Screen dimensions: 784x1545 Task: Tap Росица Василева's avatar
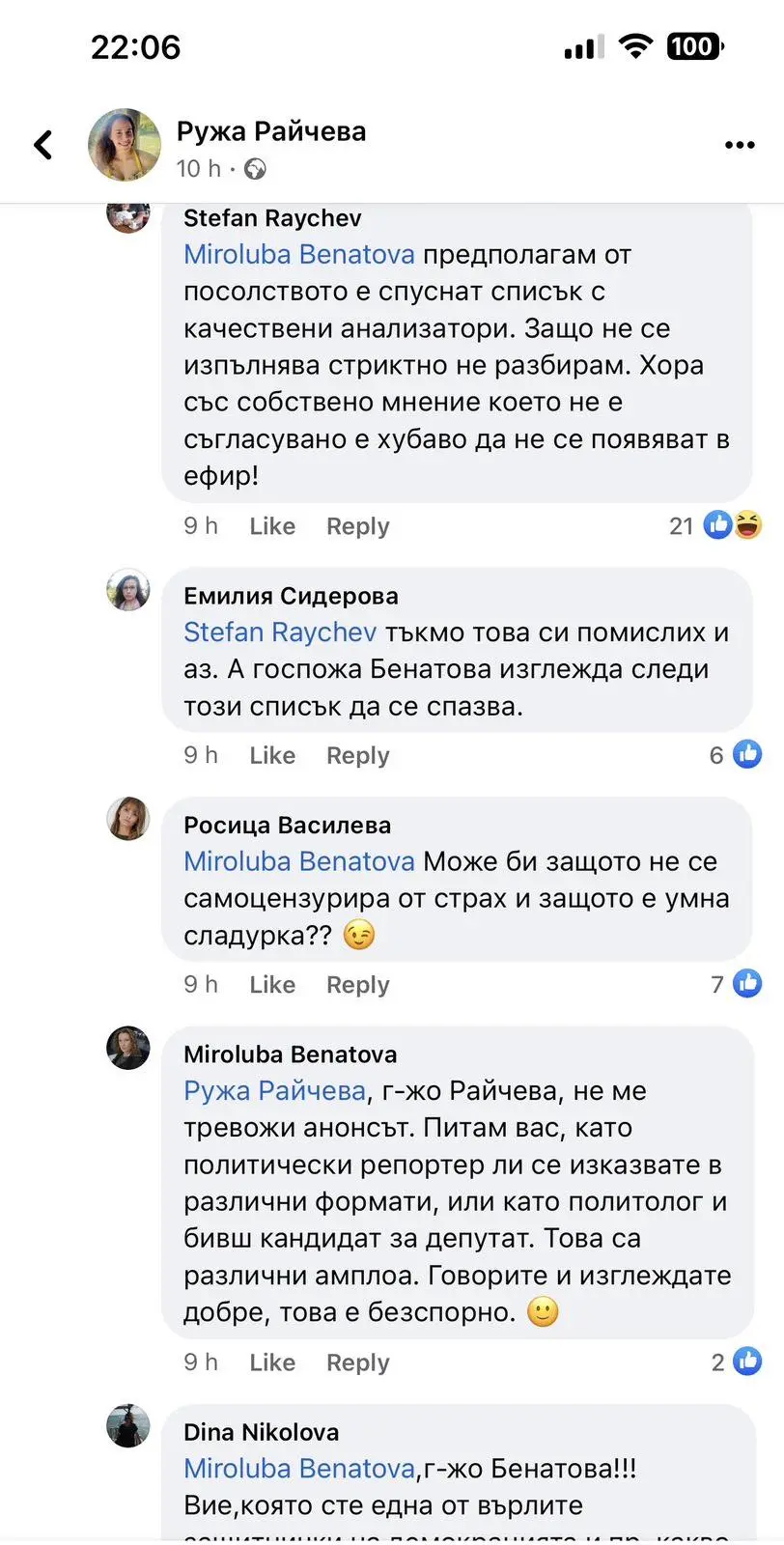[x=128, y=819]
